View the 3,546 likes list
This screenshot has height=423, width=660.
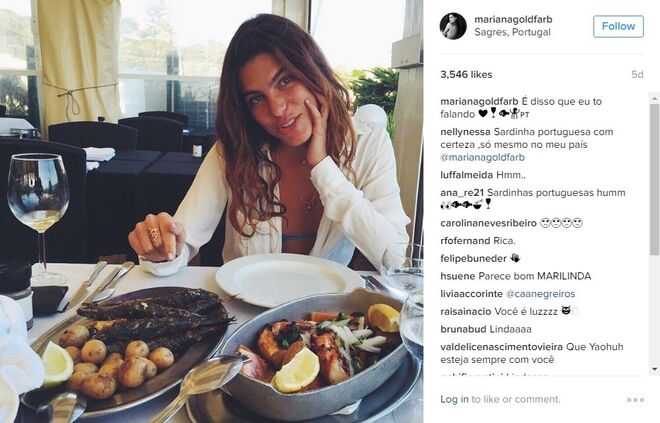[466, 74]
